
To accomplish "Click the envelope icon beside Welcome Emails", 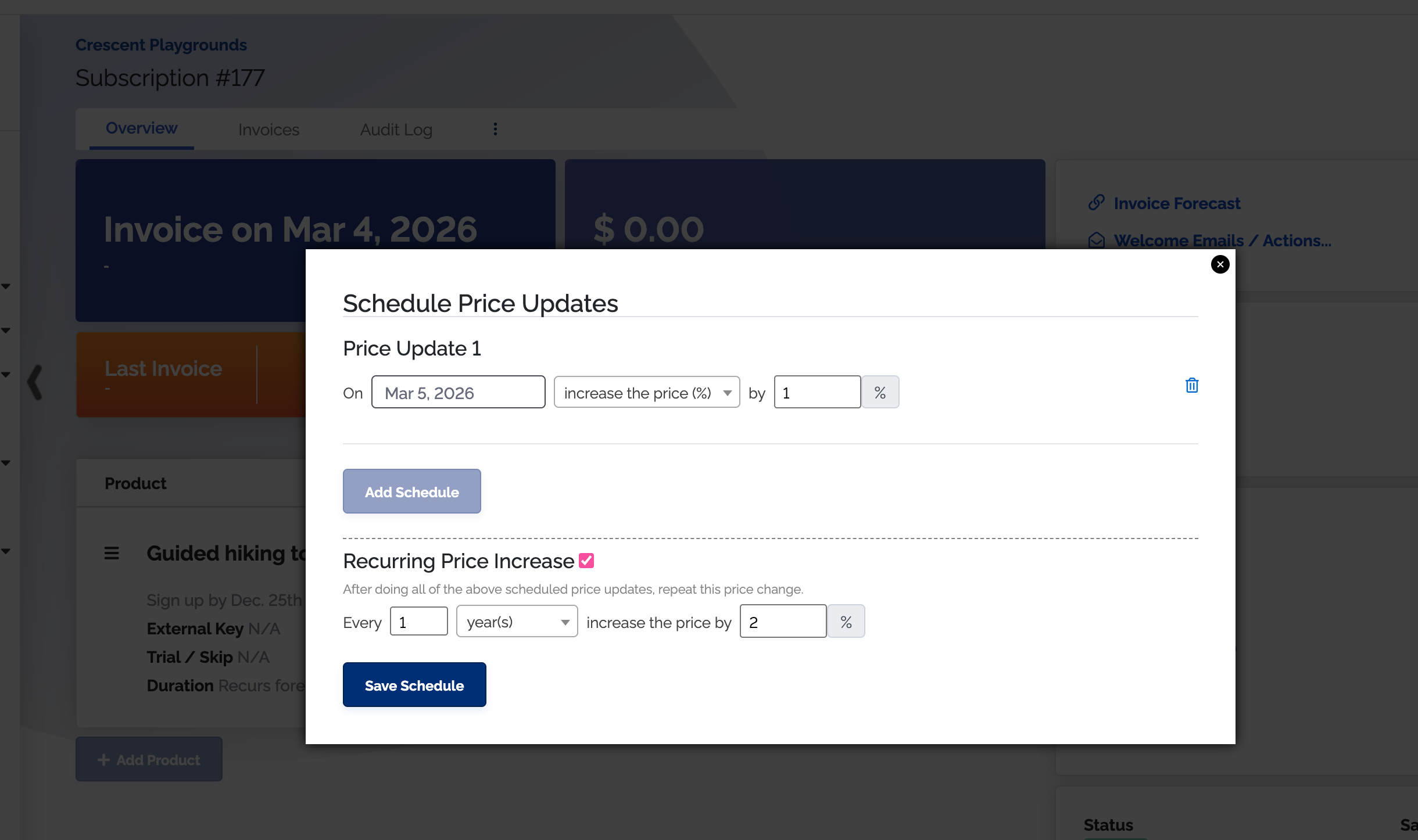I will [x=1096, y=240].
